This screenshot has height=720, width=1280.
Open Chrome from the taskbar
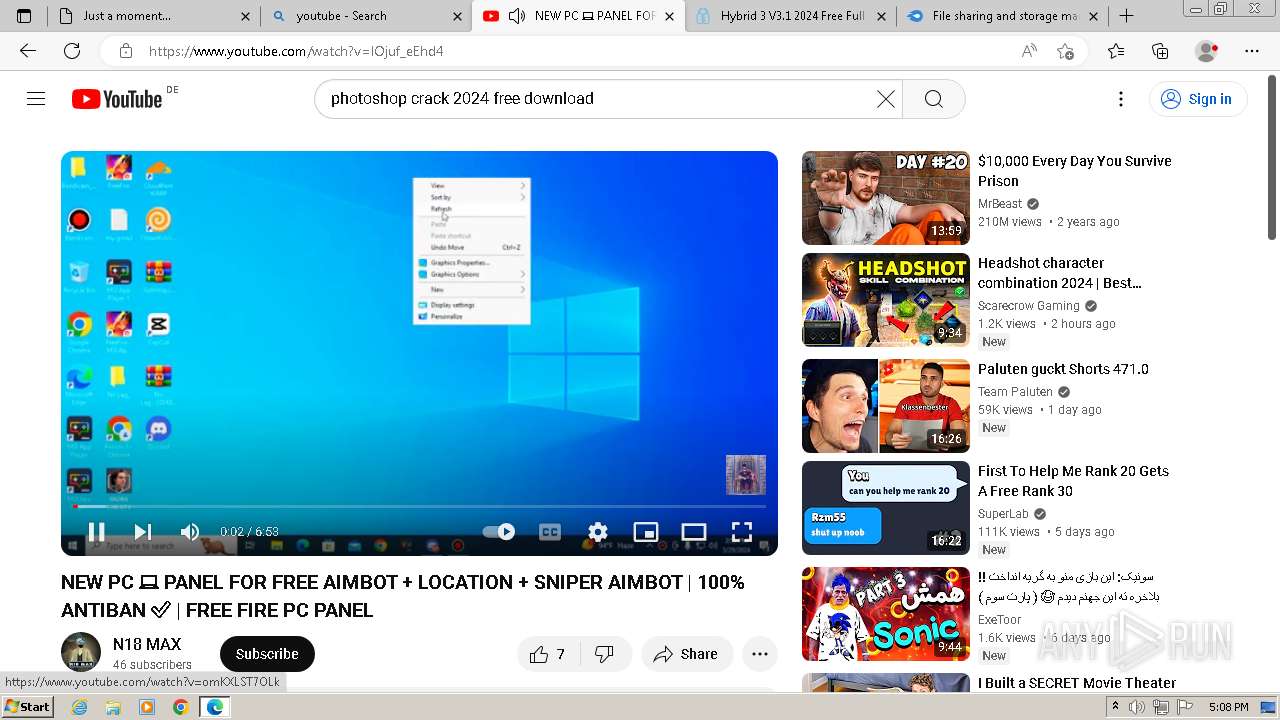180,707
